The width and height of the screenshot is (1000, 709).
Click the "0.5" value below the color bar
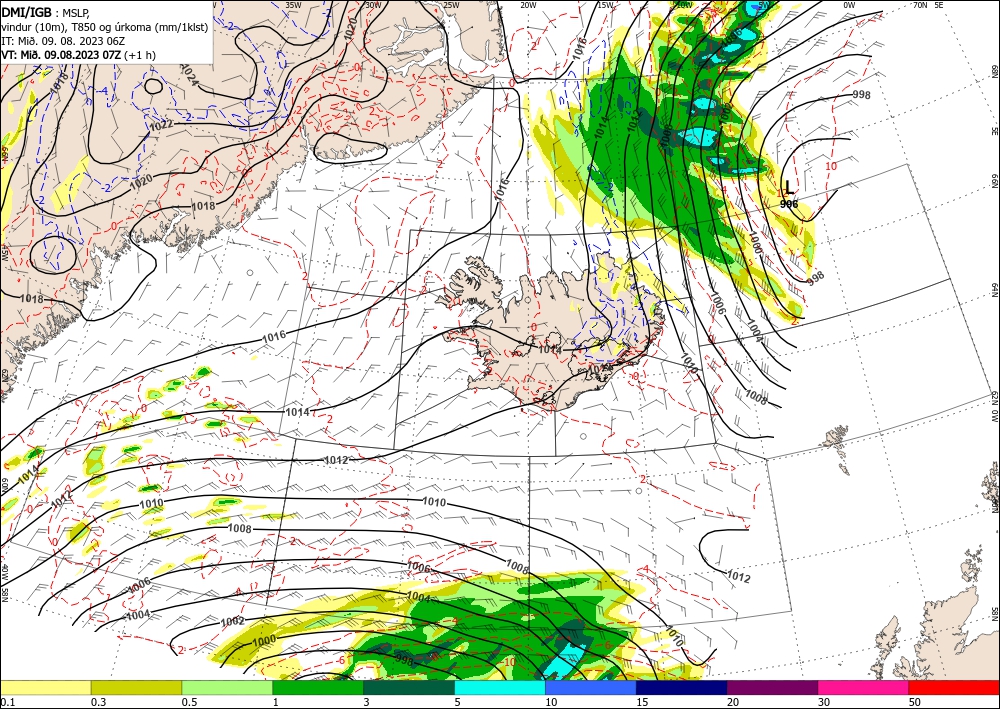(x=189, y=702)
